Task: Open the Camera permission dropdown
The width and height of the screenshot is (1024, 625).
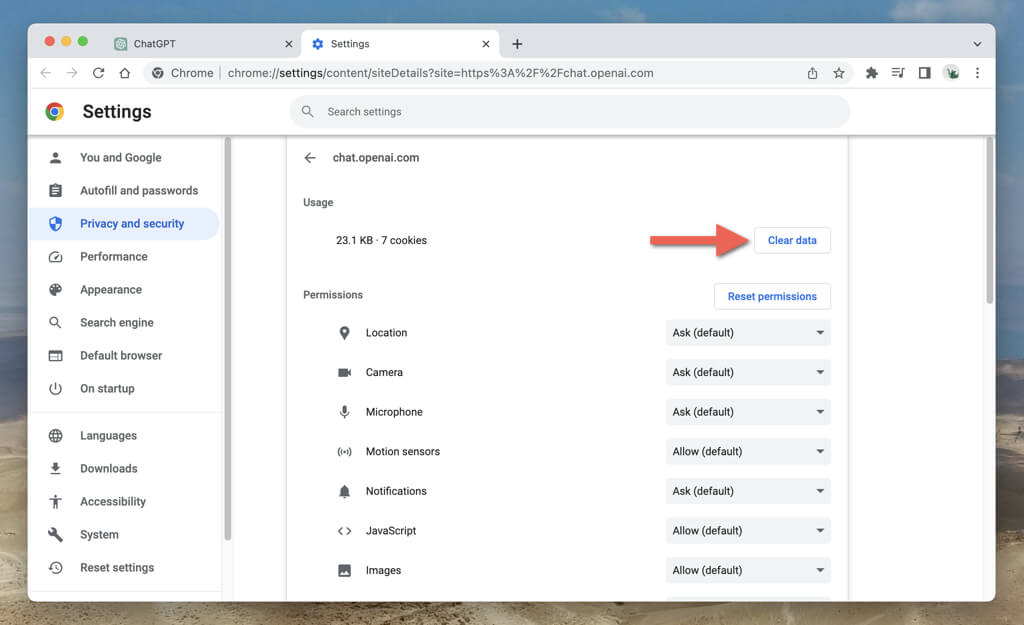Action: click(748, 372)
